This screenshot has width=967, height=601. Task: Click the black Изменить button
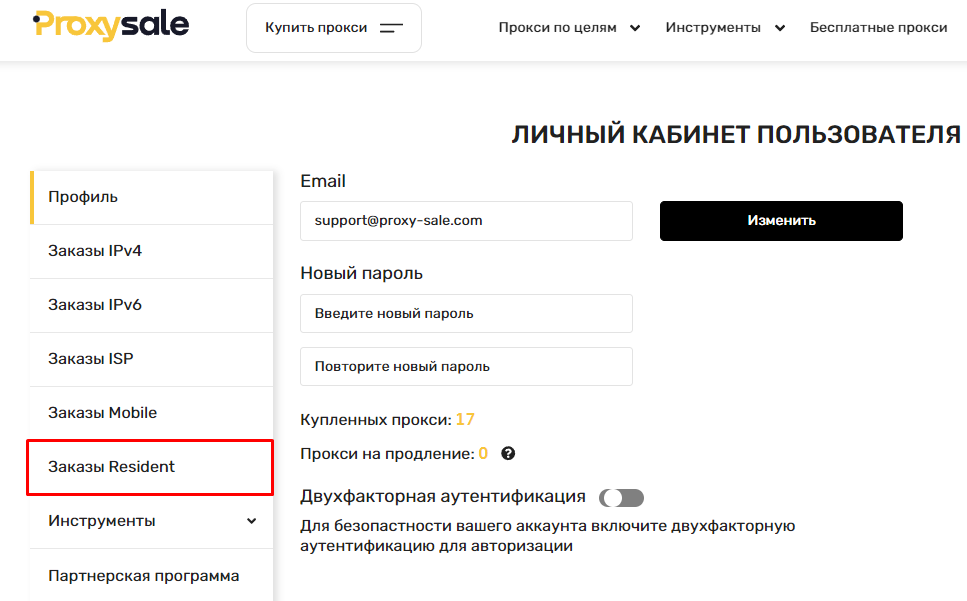coord(781,221)
